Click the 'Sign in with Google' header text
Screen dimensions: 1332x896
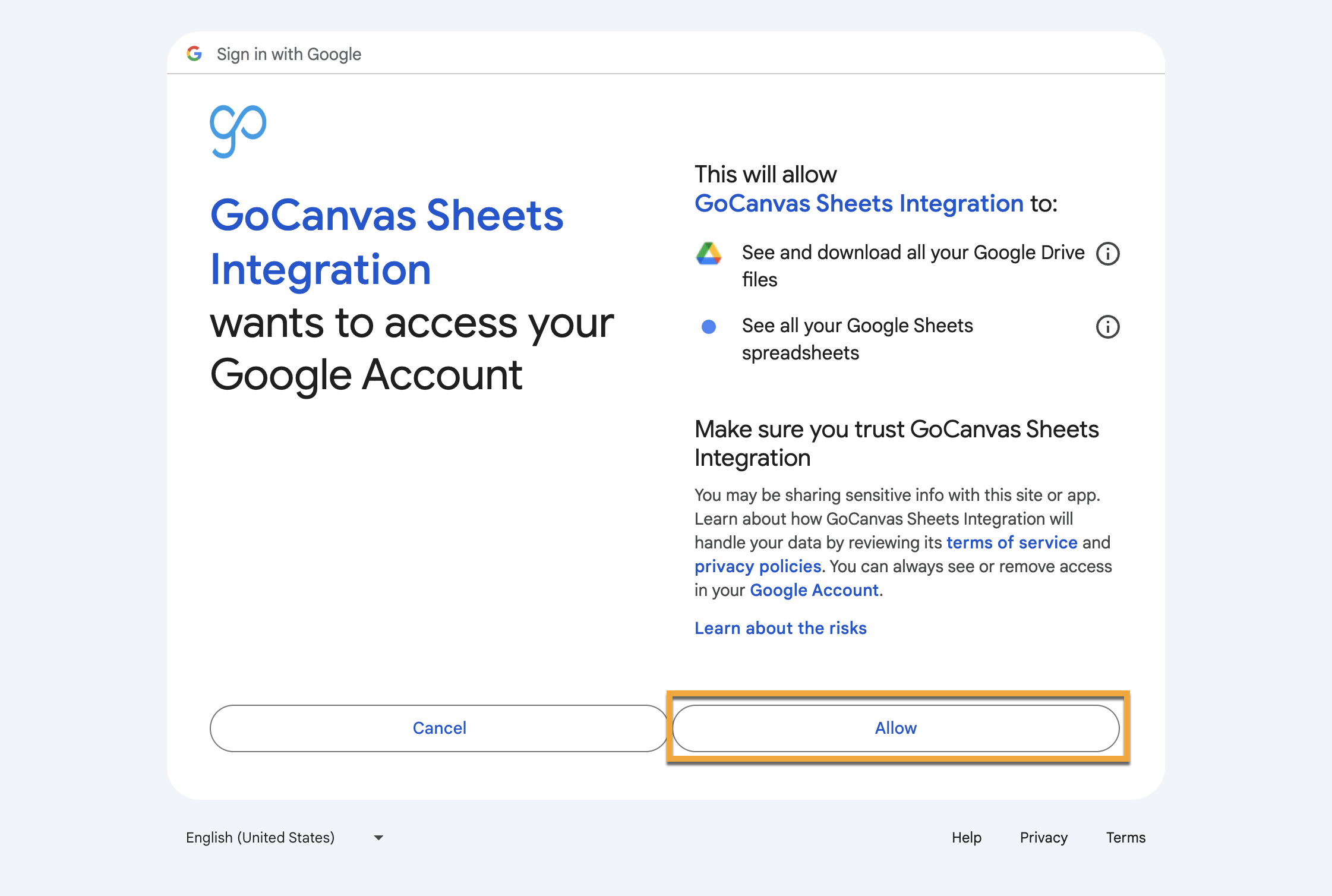[289, 54]
